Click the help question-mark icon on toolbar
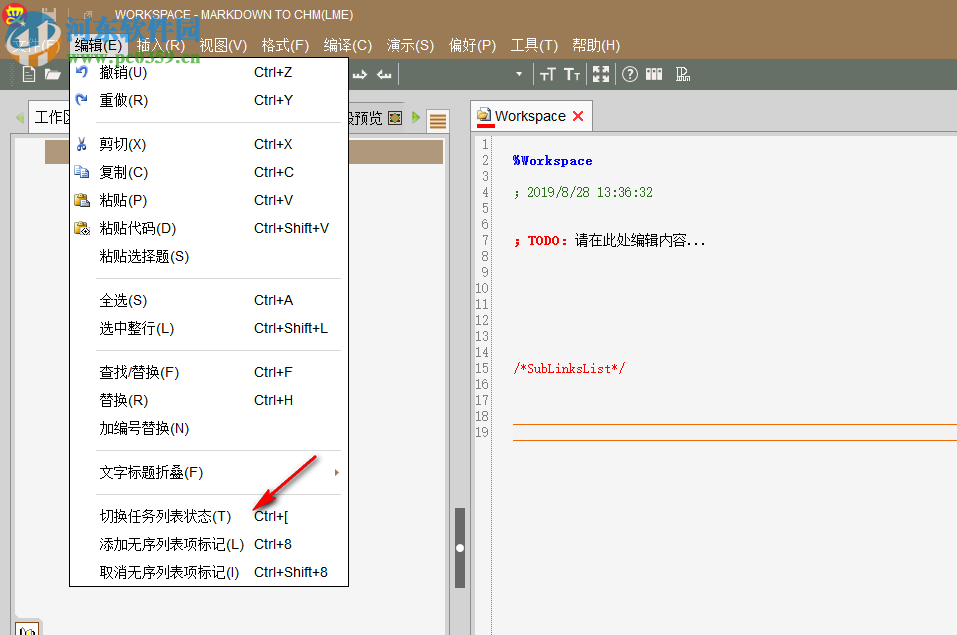The image size is (957, 635). [x=629, y=73]
